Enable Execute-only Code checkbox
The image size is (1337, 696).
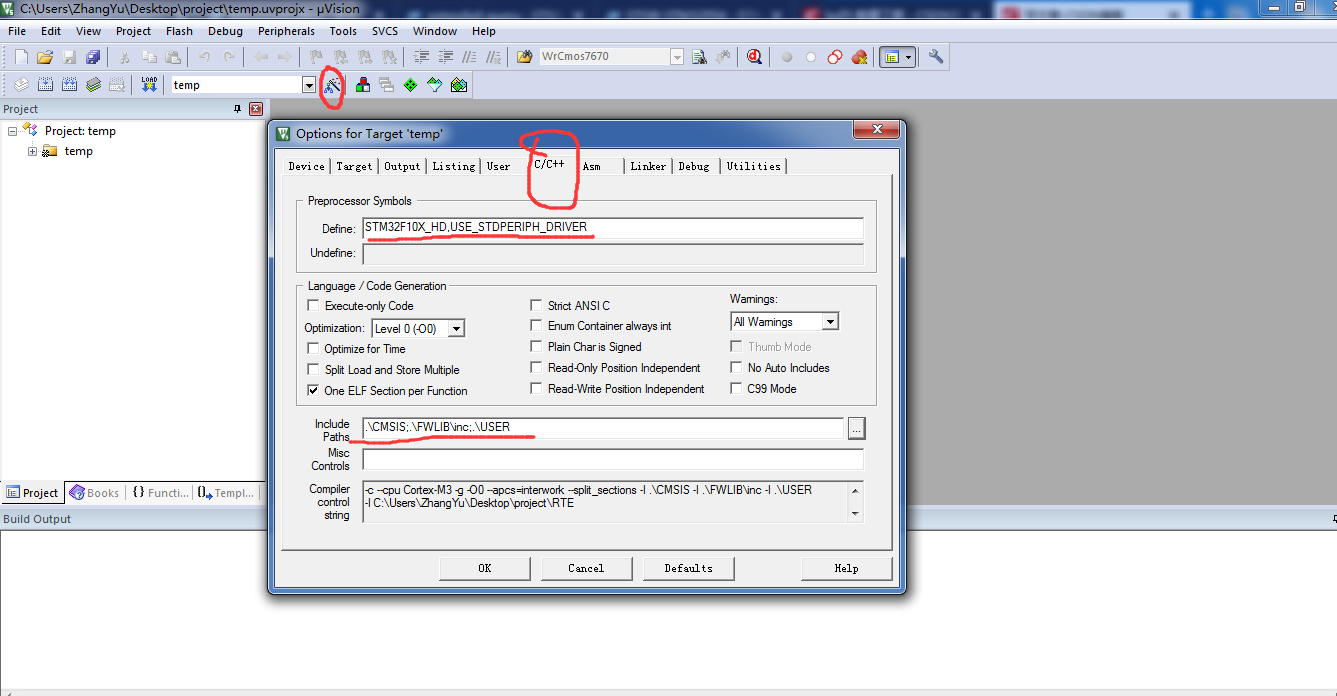pos(314,306)
